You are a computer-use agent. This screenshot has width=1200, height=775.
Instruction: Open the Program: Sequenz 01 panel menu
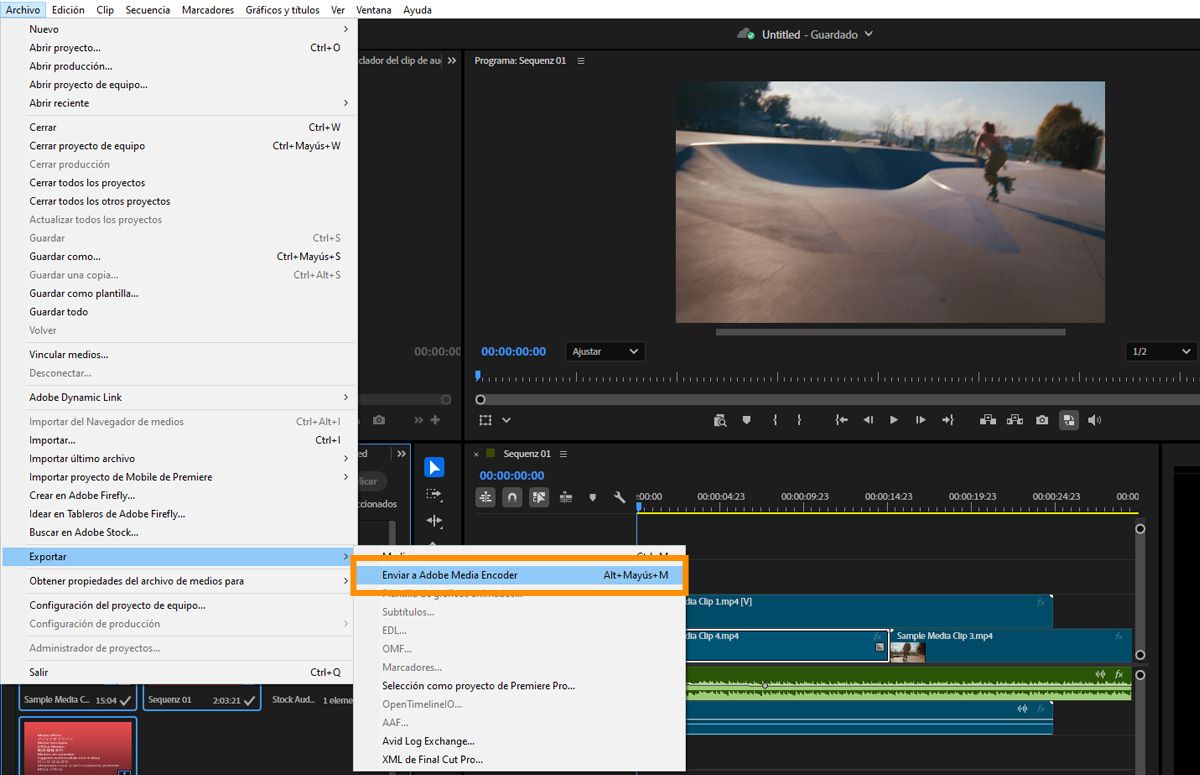(581, 61)
